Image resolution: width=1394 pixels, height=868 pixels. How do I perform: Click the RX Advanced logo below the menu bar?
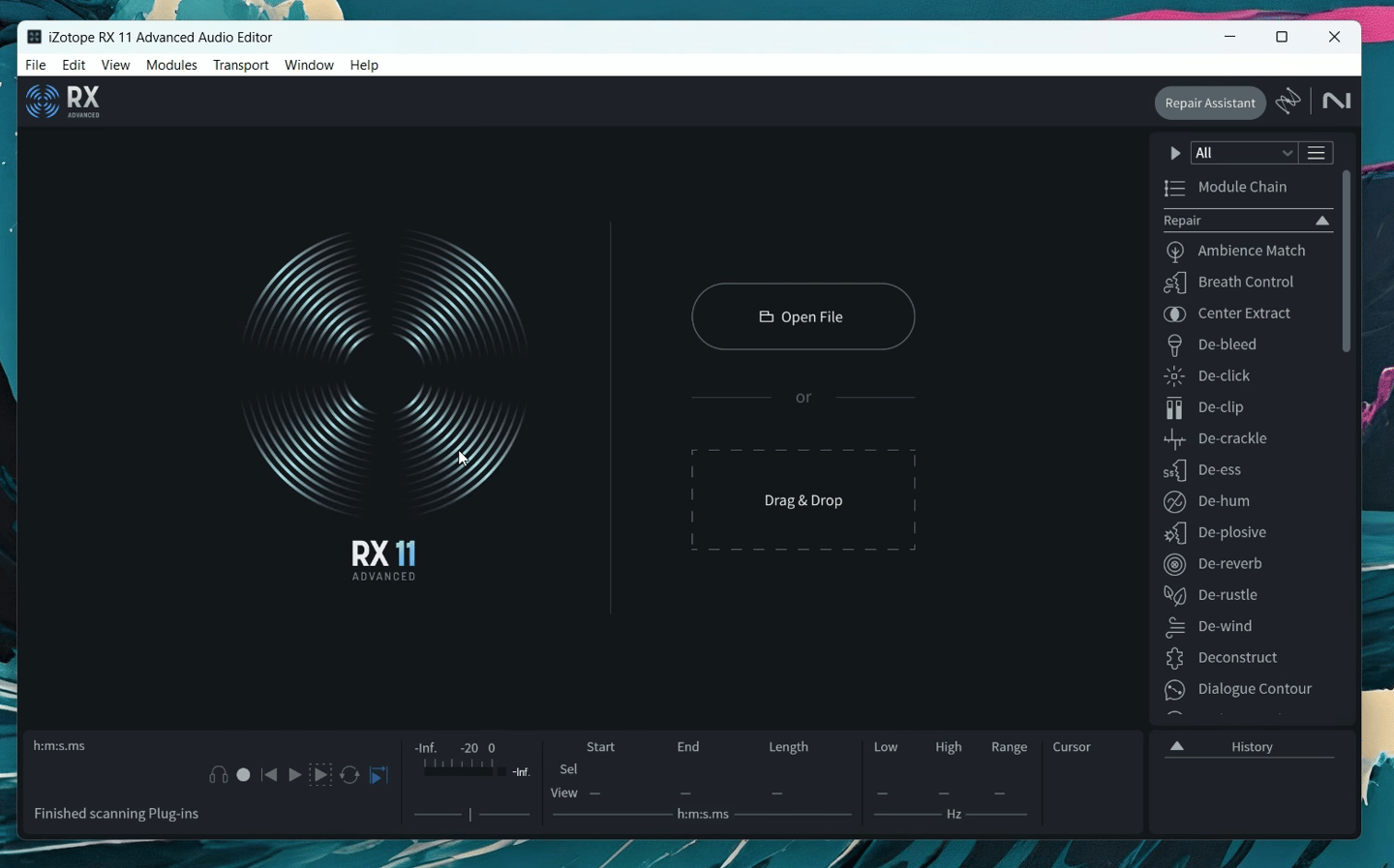[x=63, y=101]
